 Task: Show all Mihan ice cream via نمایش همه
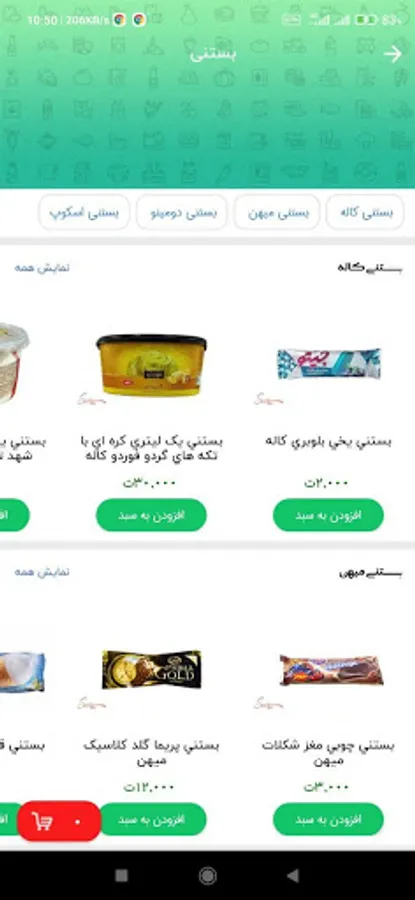42,572
